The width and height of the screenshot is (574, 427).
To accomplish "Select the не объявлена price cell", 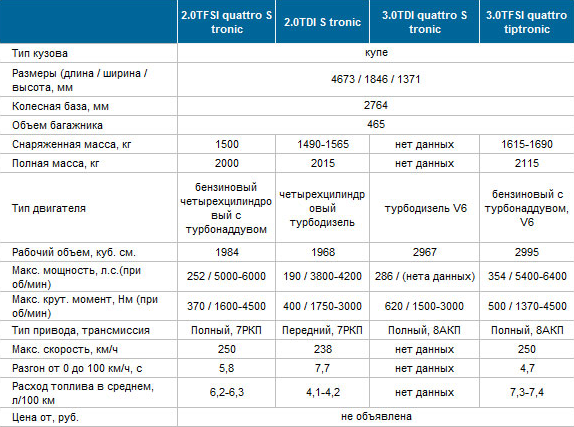I will click(376, 417).
